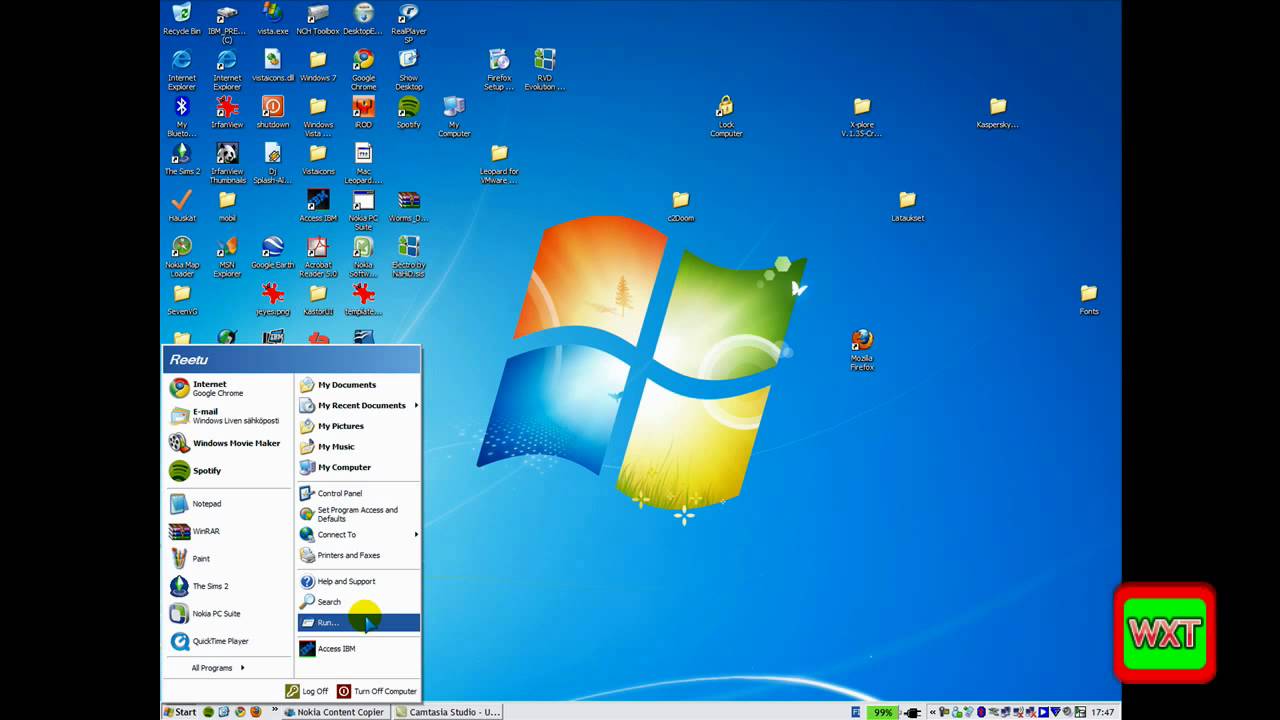Launch NCH Toolbox desktop shortcut
The width and height of the screenshot is (1280, 720).
click(318, 19)
